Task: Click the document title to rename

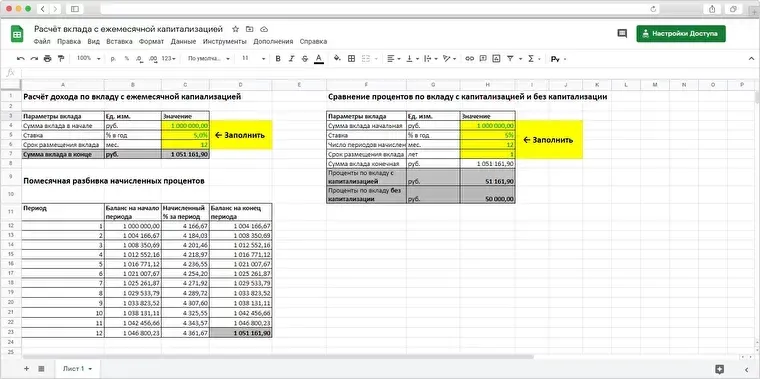Action: click(128, 29)
